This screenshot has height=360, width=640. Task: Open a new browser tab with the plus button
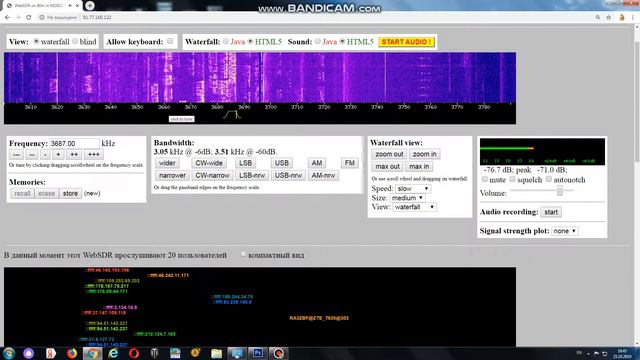pos(90,6)
